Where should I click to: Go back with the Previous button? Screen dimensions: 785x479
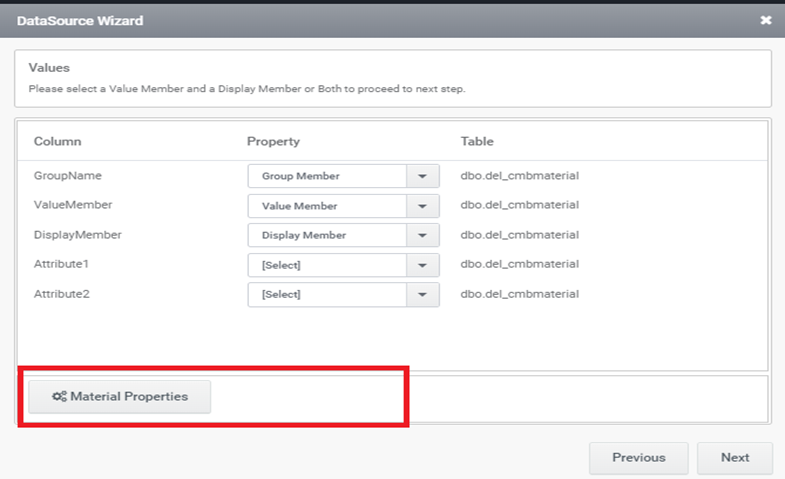(x=638, y=457)
